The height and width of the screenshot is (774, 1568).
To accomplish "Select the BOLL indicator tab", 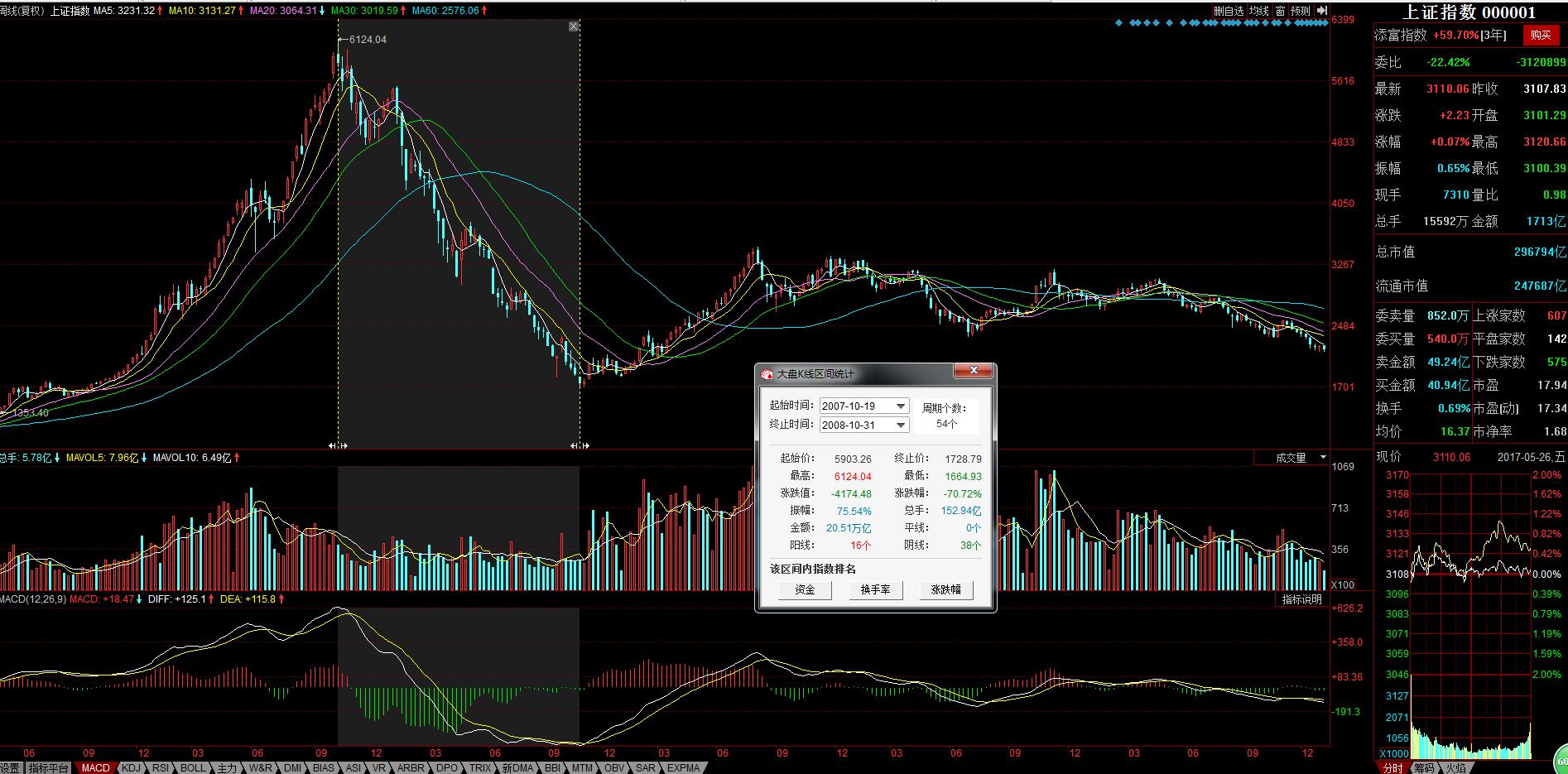I will click(x=193, y=767).
